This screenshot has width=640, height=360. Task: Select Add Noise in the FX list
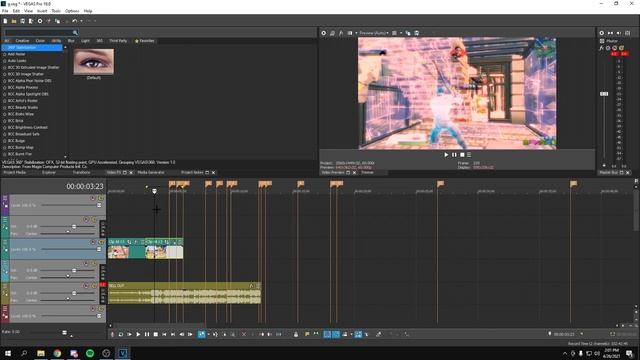click(16, 54)
